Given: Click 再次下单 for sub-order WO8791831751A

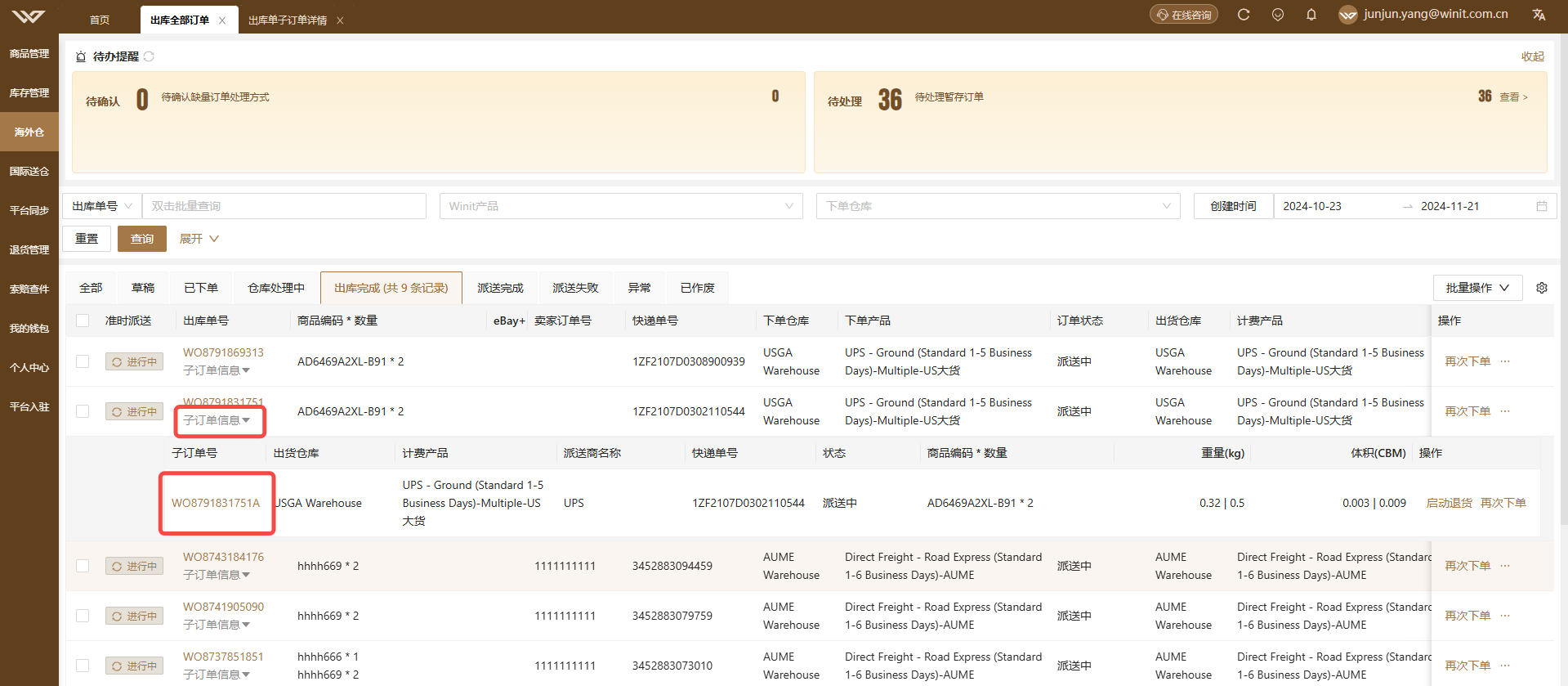Looking at the screenshot, I should pos(1503,503).
